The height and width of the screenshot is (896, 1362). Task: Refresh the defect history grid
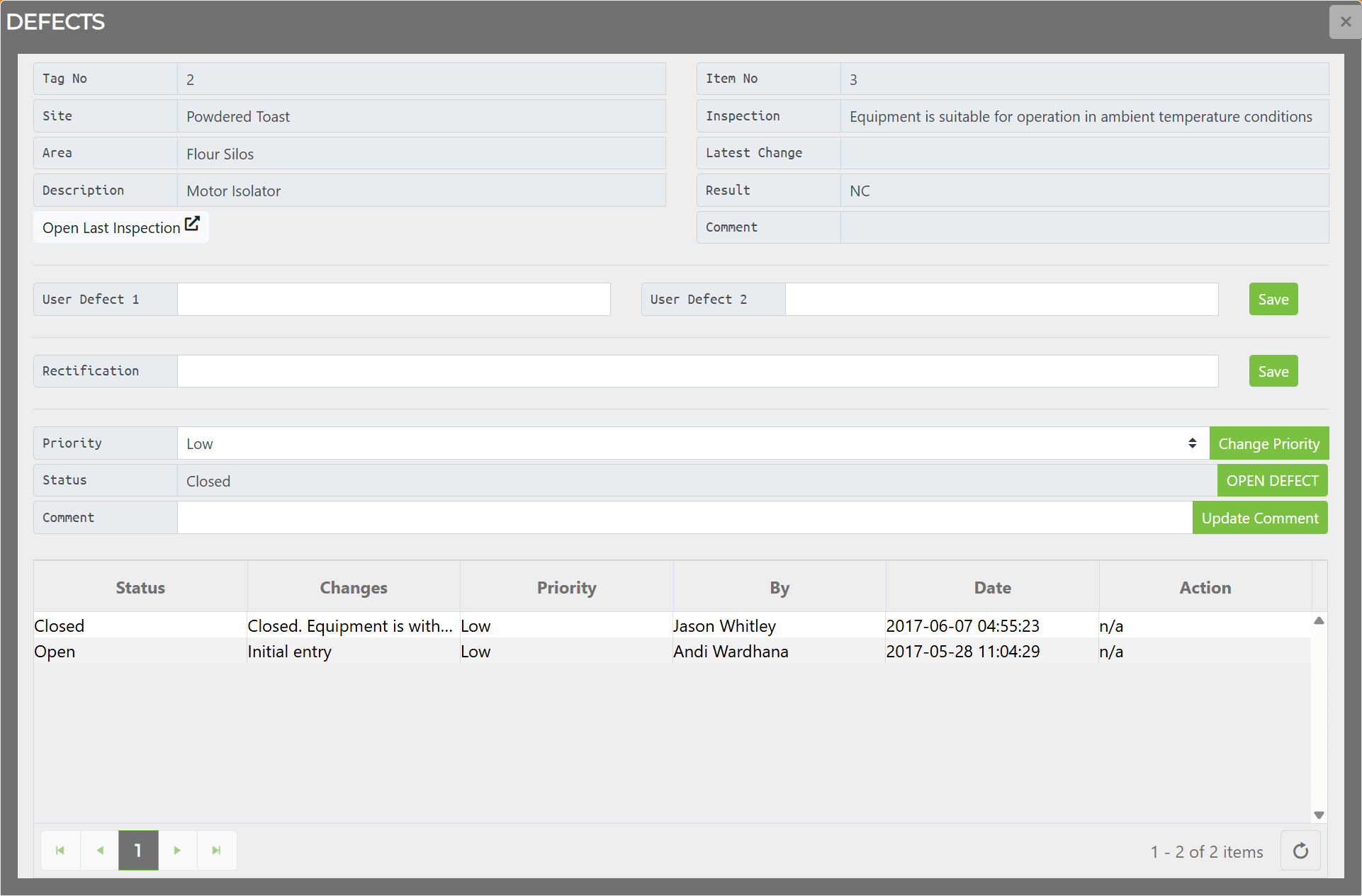1300,851
